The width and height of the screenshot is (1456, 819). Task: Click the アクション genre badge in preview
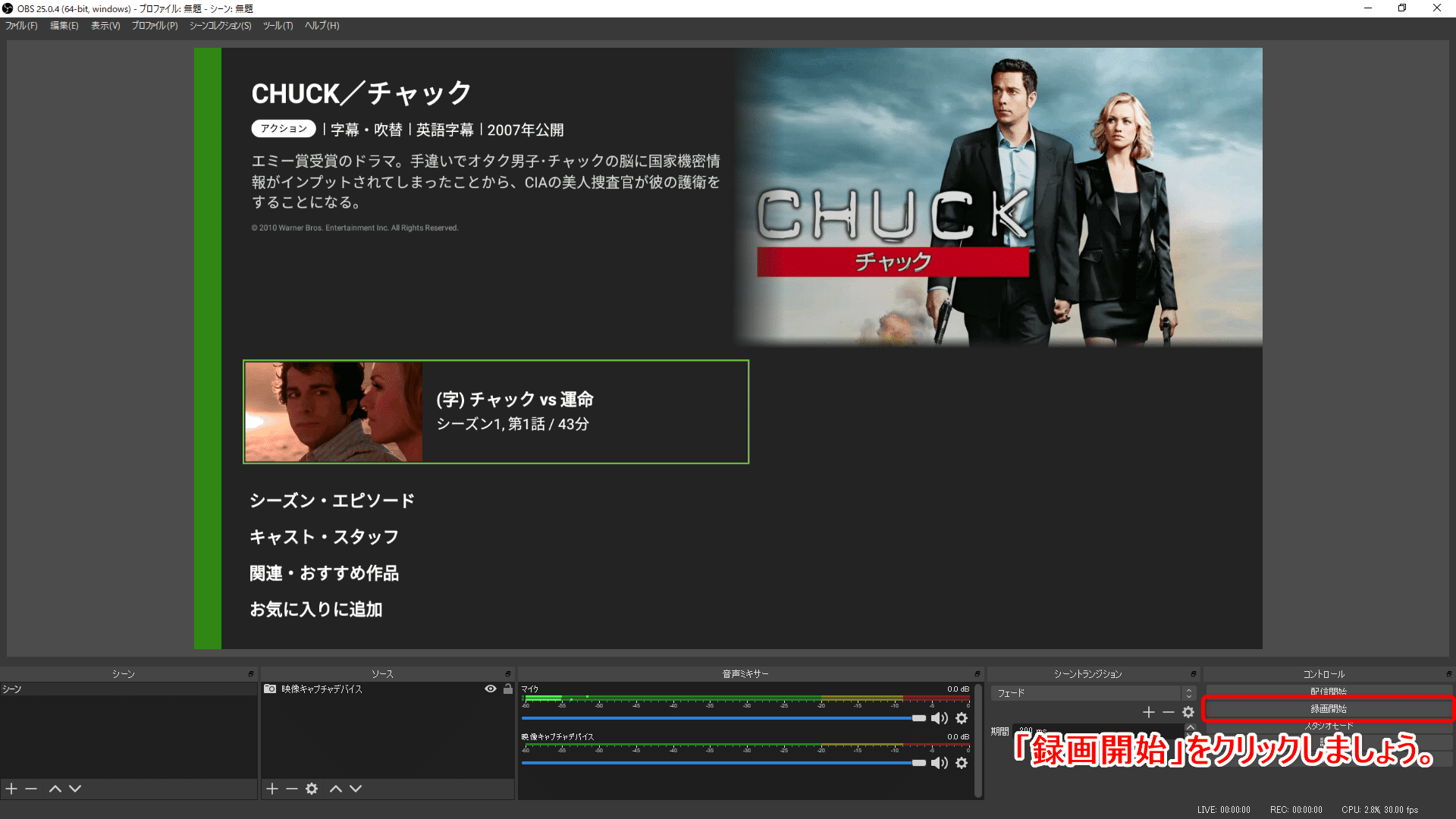click(284, 129)
